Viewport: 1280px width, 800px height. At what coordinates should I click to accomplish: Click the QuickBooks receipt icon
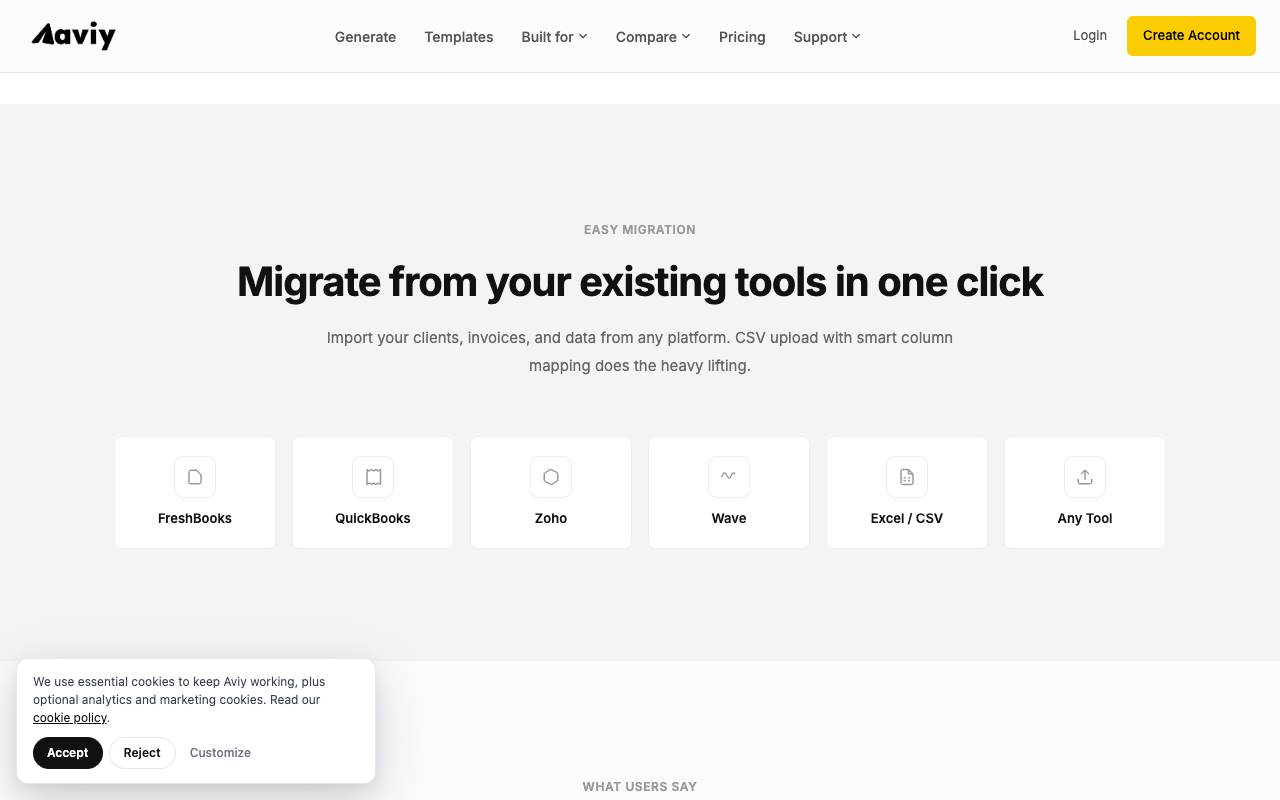pos(373,477)
